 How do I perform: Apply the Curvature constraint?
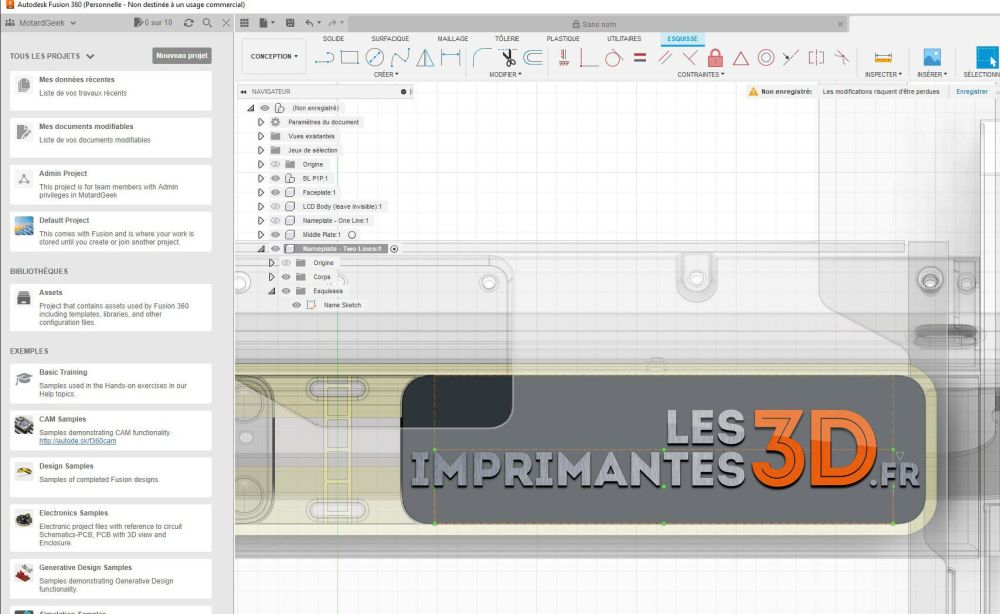841,58
